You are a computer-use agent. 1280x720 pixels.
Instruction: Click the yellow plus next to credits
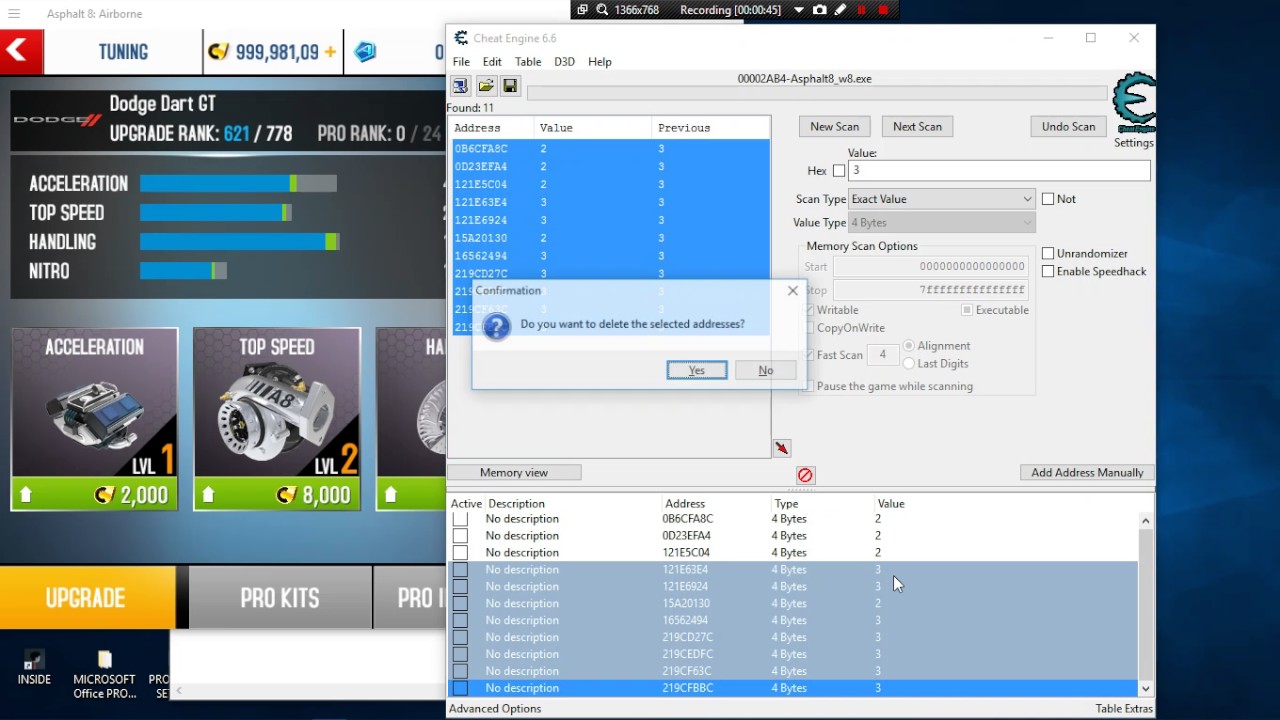pos(330,52)
